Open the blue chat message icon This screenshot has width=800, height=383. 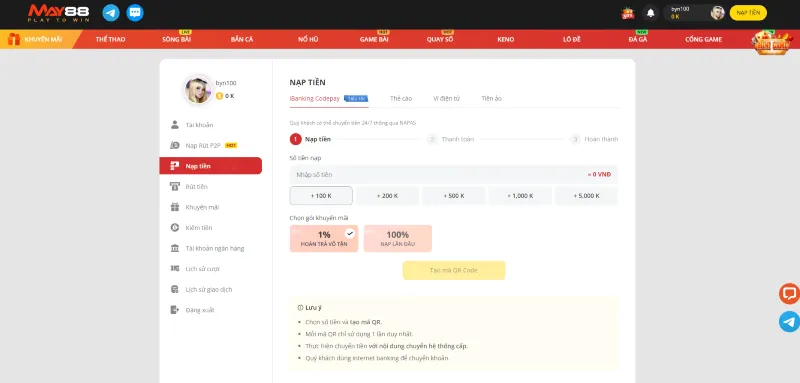pyautogui.click(x=135, y=13)
